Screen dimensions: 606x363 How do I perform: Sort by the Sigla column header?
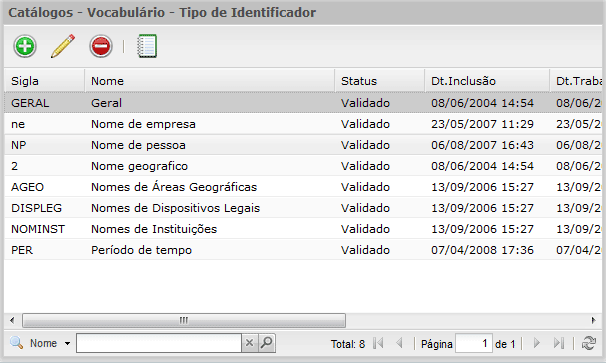click(x=44, y=81)
